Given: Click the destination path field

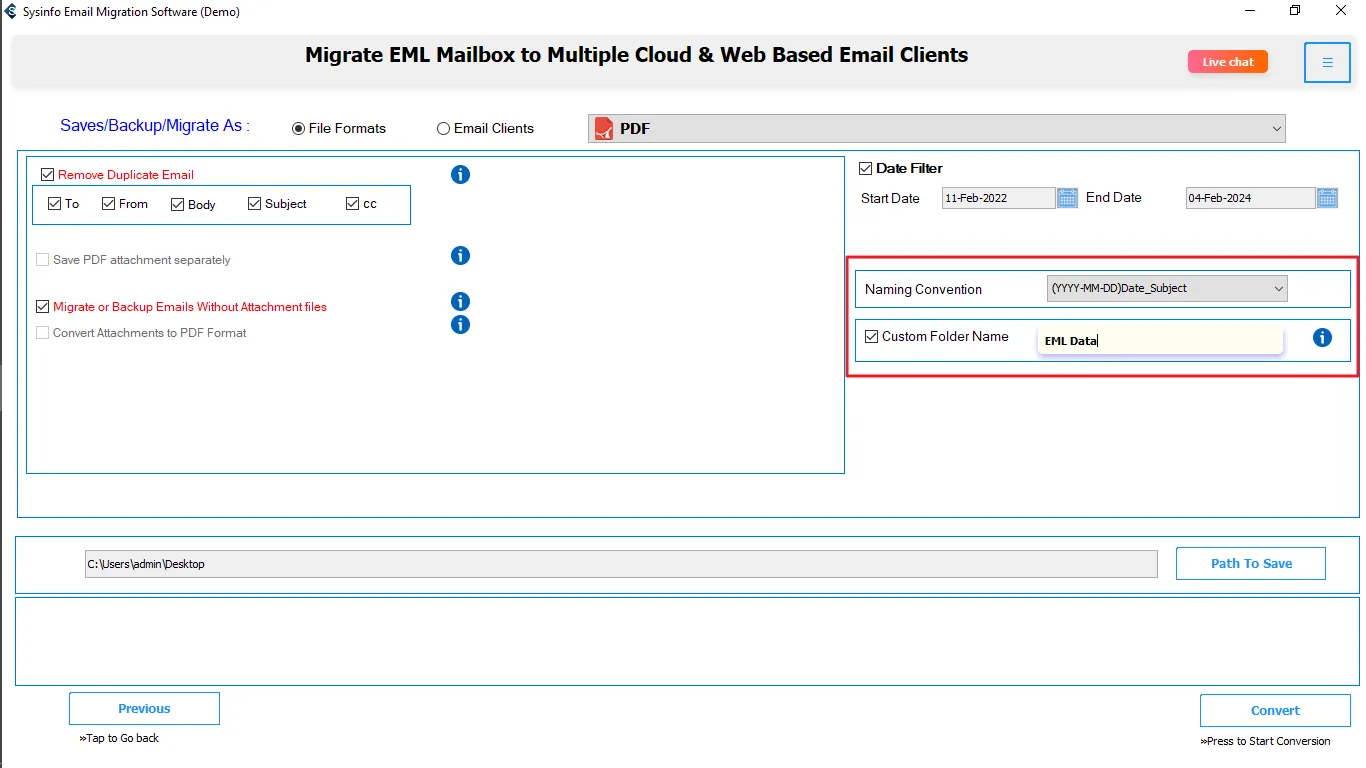Looking at the screenshot, I should pos(621,564).
